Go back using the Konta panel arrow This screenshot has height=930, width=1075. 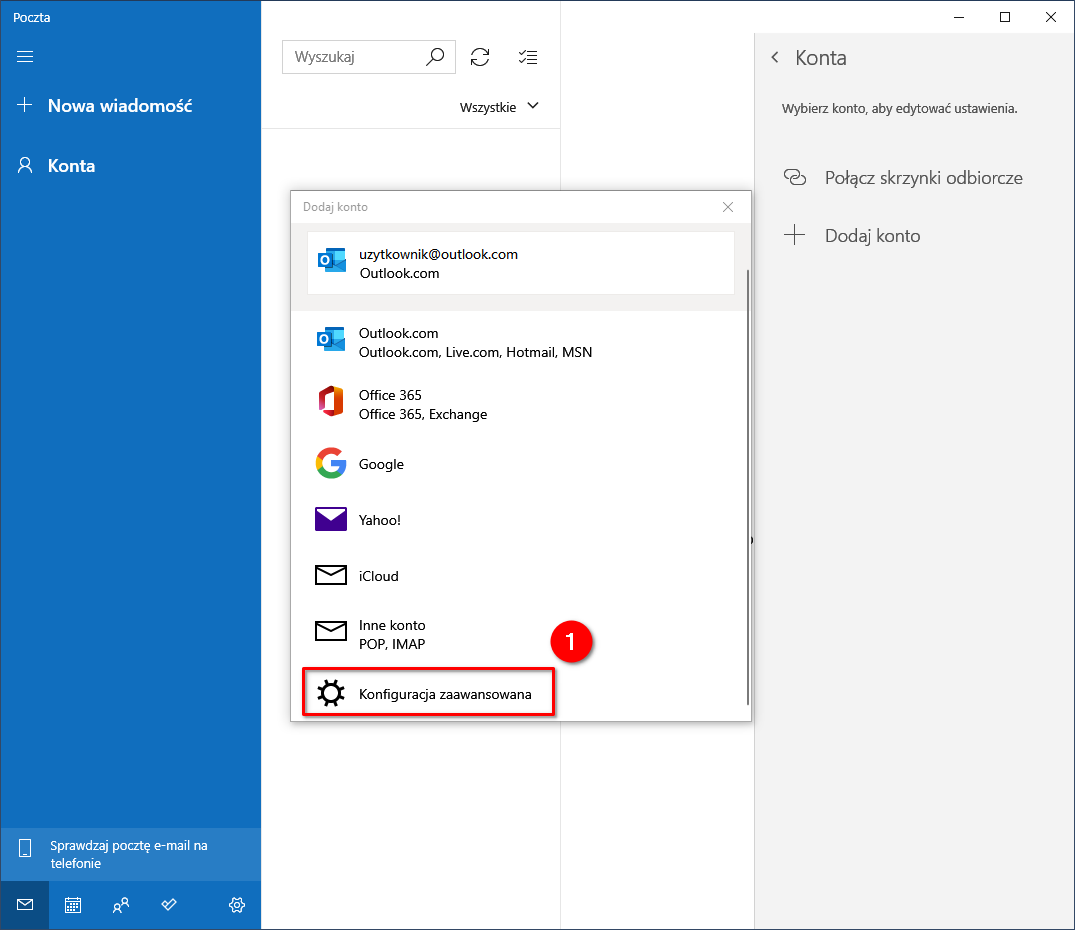click(x=775, y=58)
